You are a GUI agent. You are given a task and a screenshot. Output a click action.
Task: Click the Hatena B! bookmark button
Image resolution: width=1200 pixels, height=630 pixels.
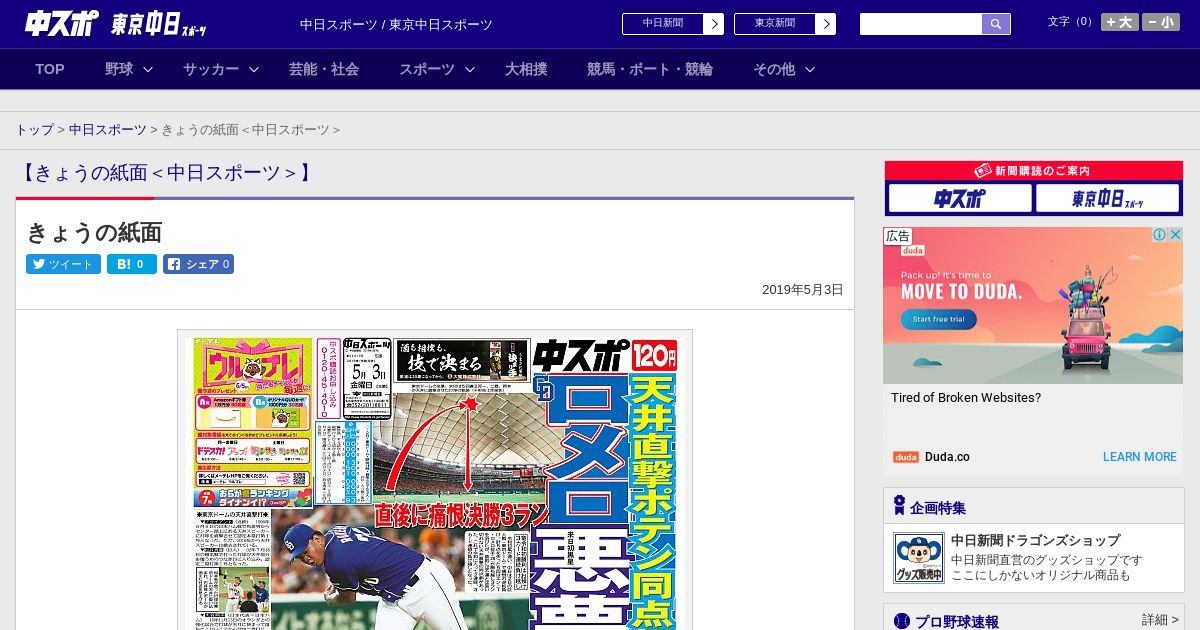132,264
